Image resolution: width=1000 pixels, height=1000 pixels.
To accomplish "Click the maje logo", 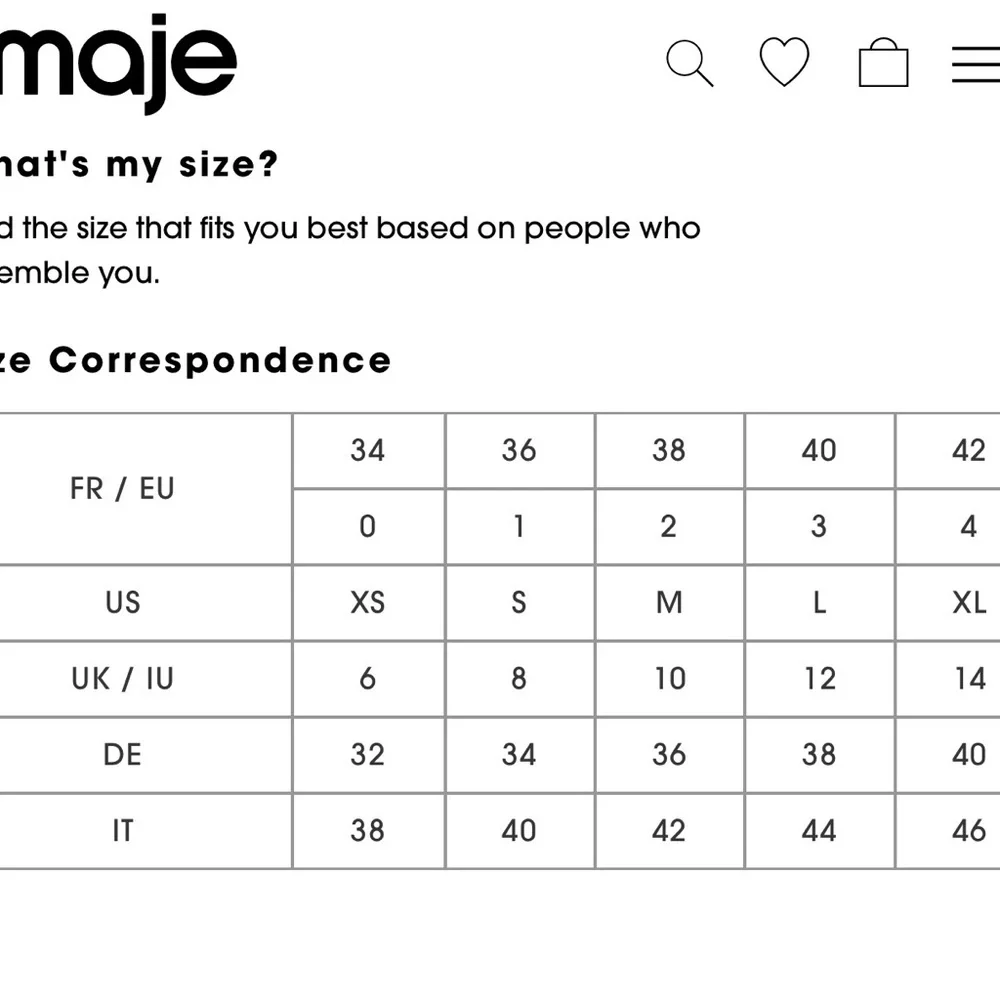I will point(118,62).
